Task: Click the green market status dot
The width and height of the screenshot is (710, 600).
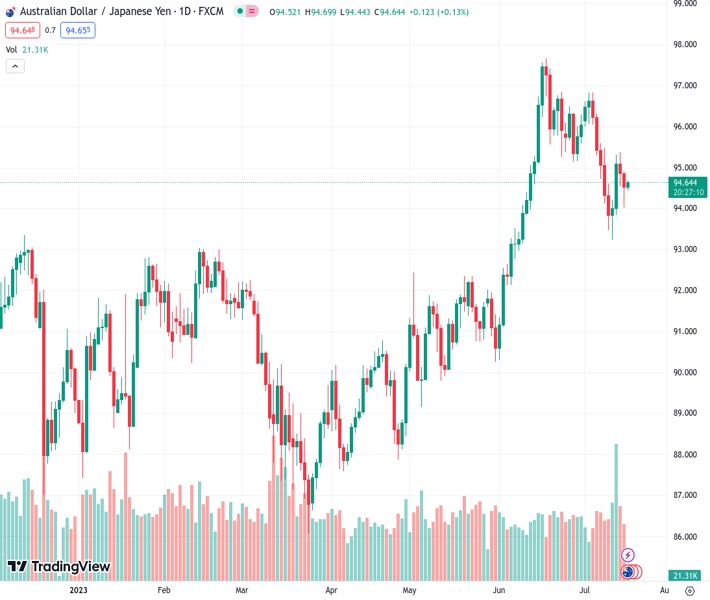Action: pos(238,11)
